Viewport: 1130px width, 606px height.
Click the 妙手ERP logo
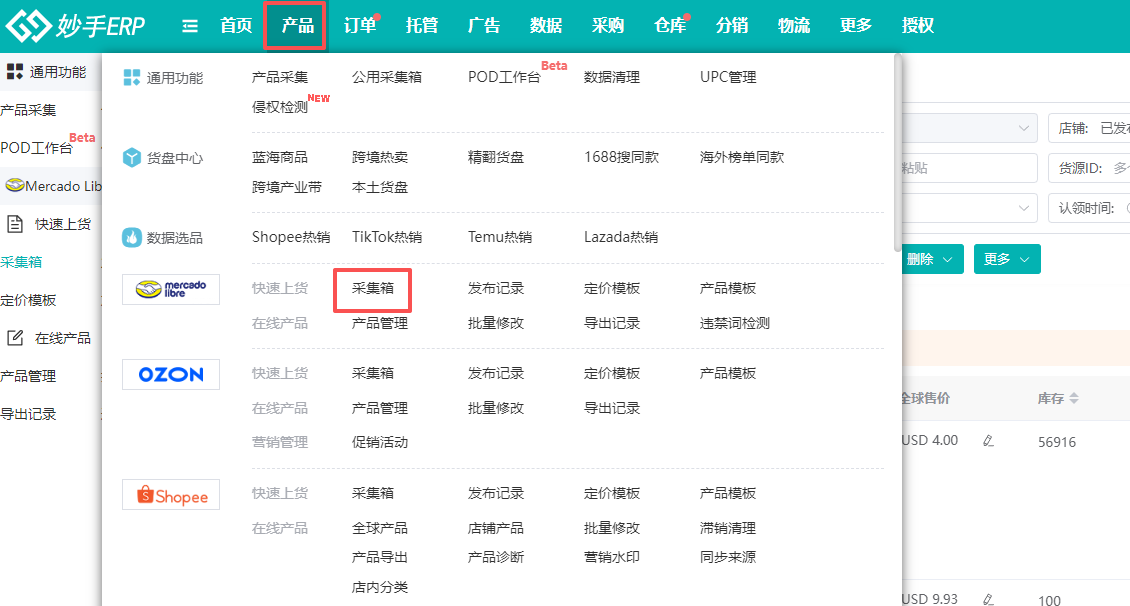click(75, 26)
